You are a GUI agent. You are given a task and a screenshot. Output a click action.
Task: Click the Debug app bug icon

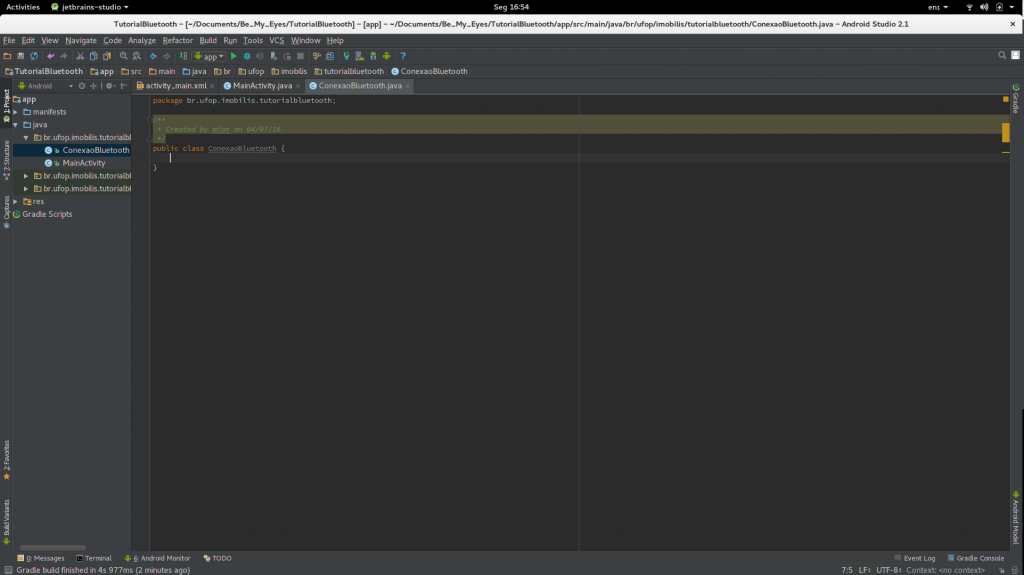click(247, 56)
